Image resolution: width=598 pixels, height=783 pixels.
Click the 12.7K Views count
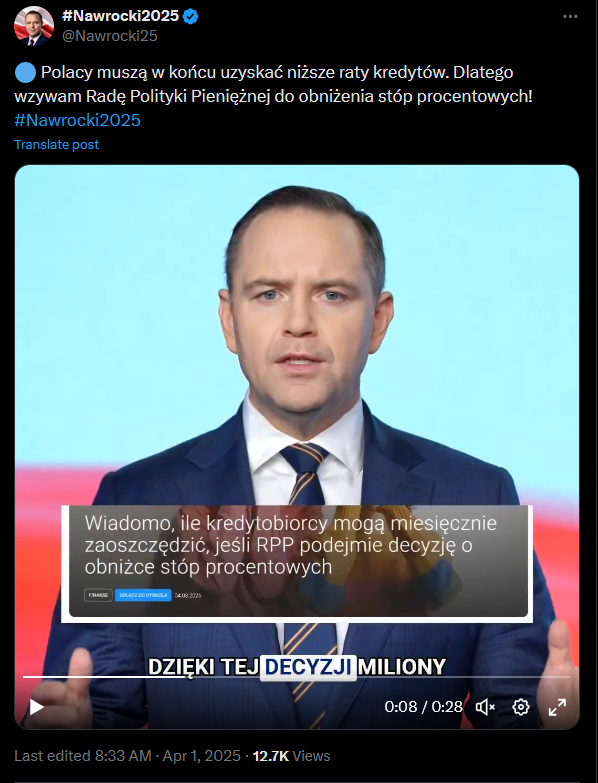click(x=291, y=756)
